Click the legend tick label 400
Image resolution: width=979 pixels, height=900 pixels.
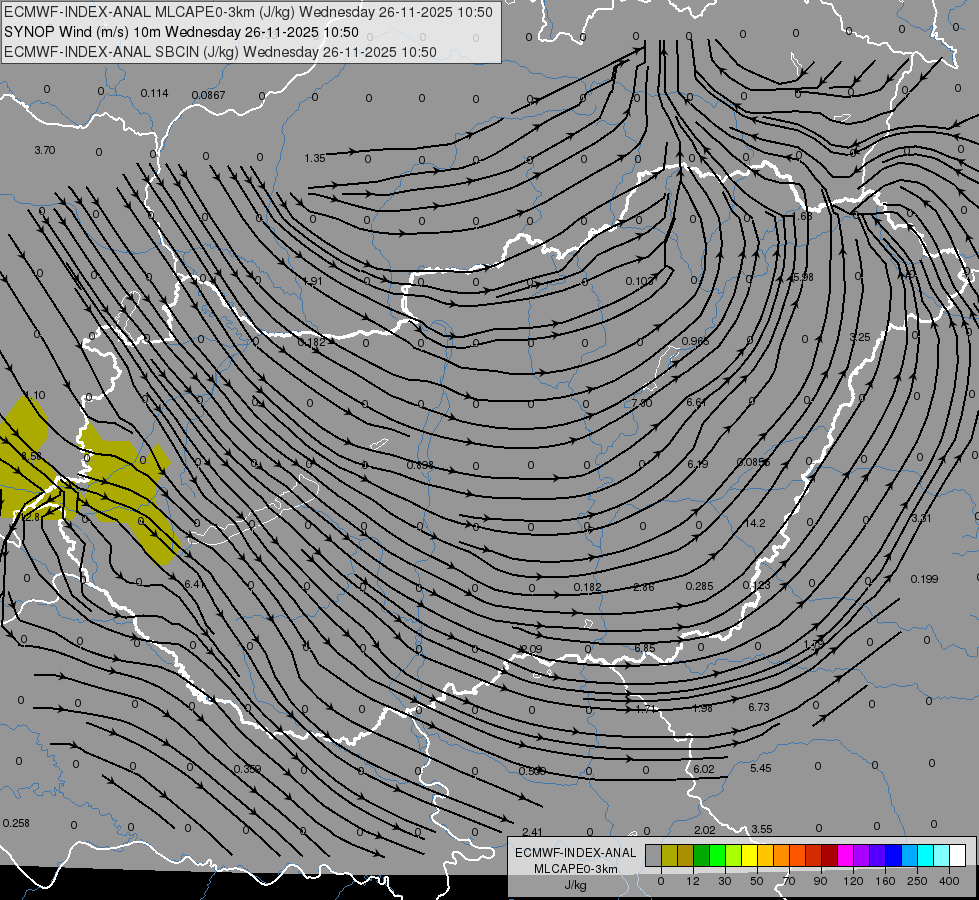point(949,881)
